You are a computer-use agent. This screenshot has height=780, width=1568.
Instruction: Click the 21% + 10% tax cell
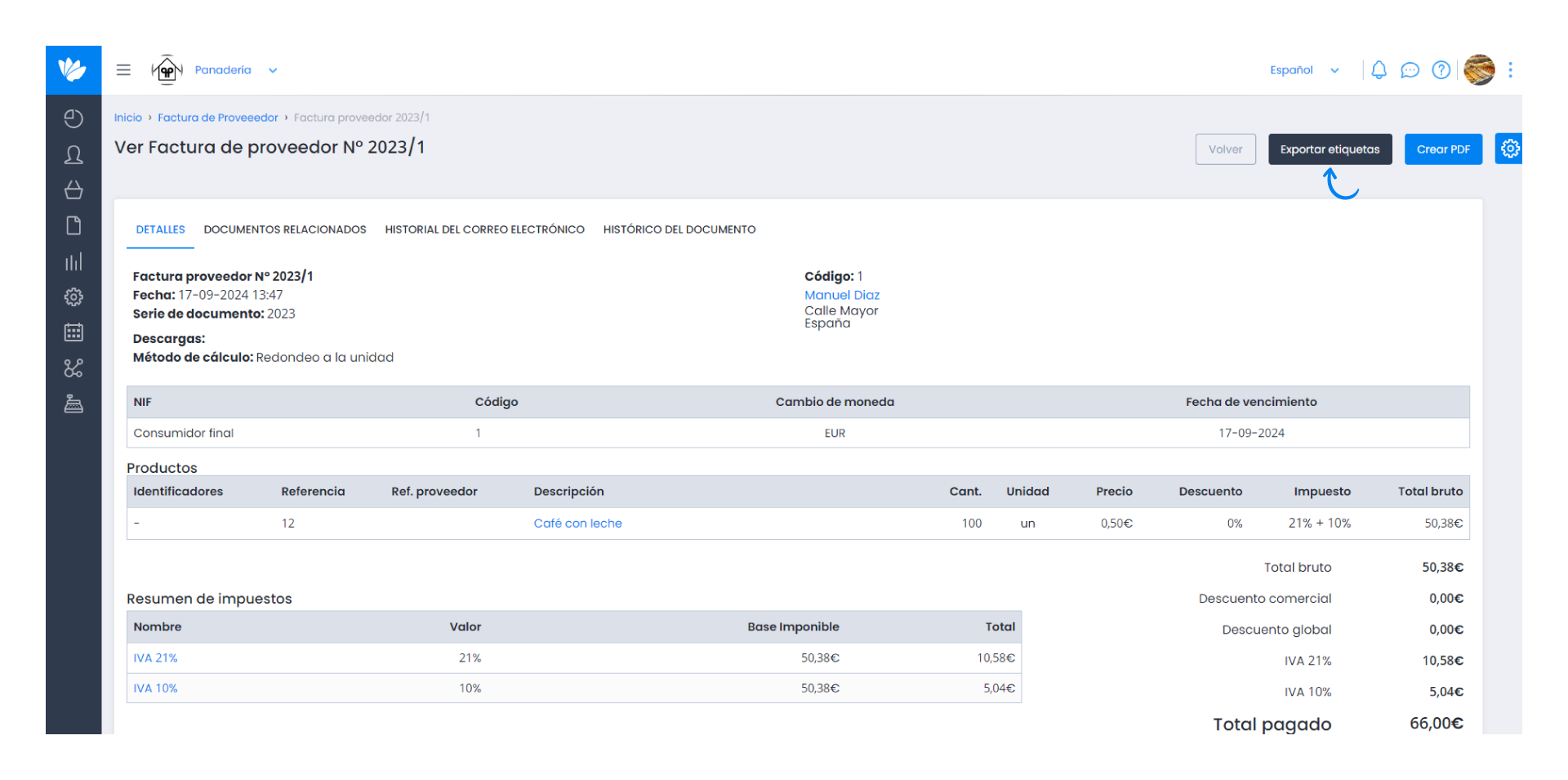(1319, 524)
